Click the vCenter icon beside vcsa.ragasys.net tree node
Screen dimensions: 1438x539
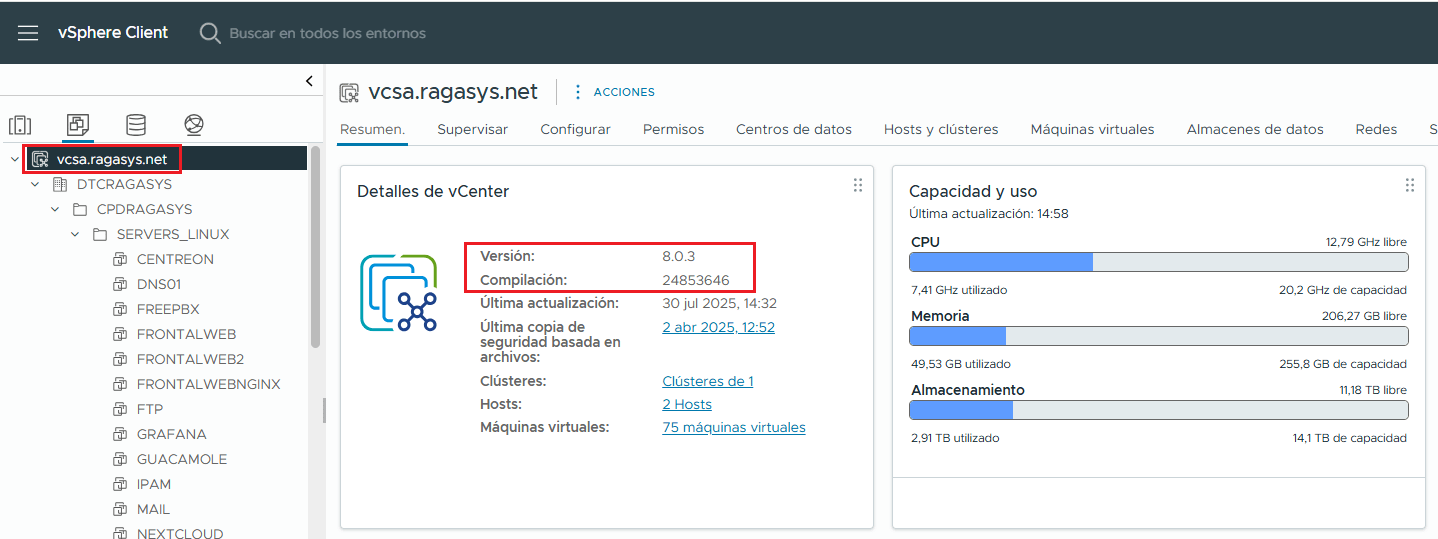40,159
